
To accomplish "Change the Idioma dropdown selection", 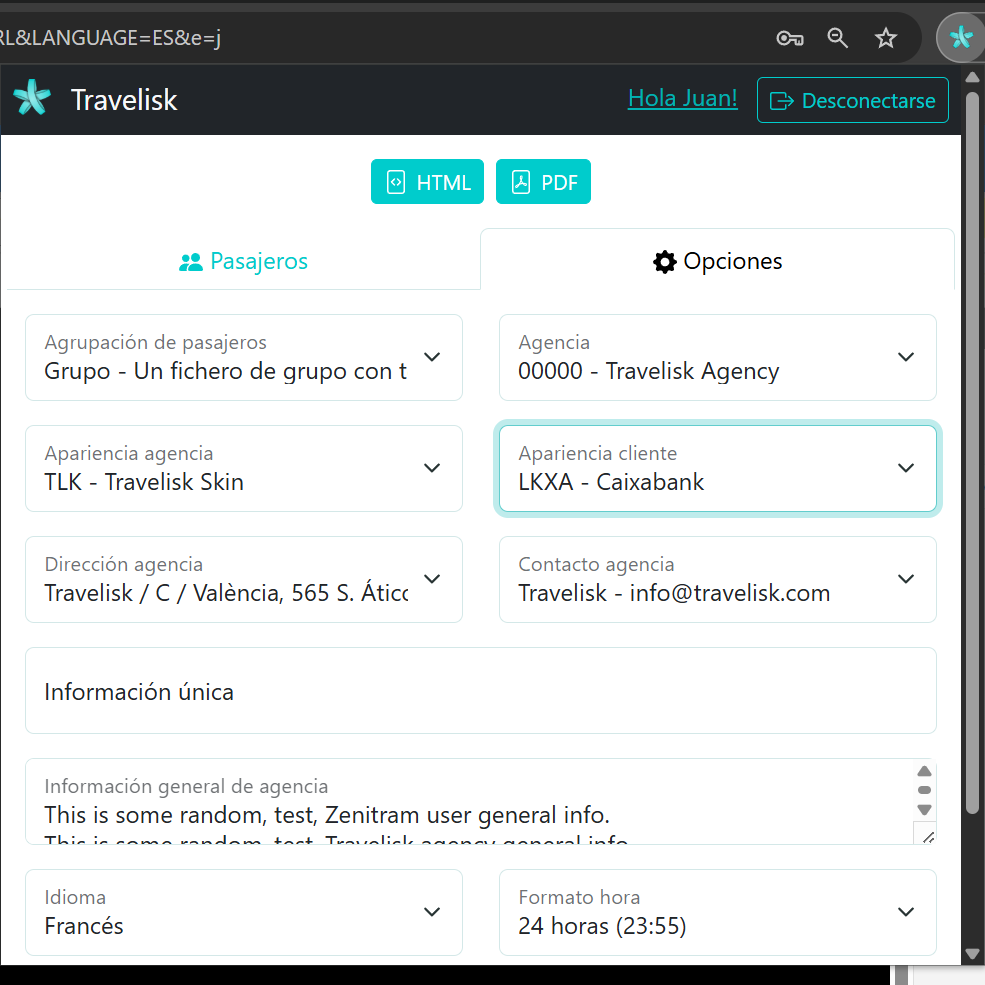I will [244, 913].
